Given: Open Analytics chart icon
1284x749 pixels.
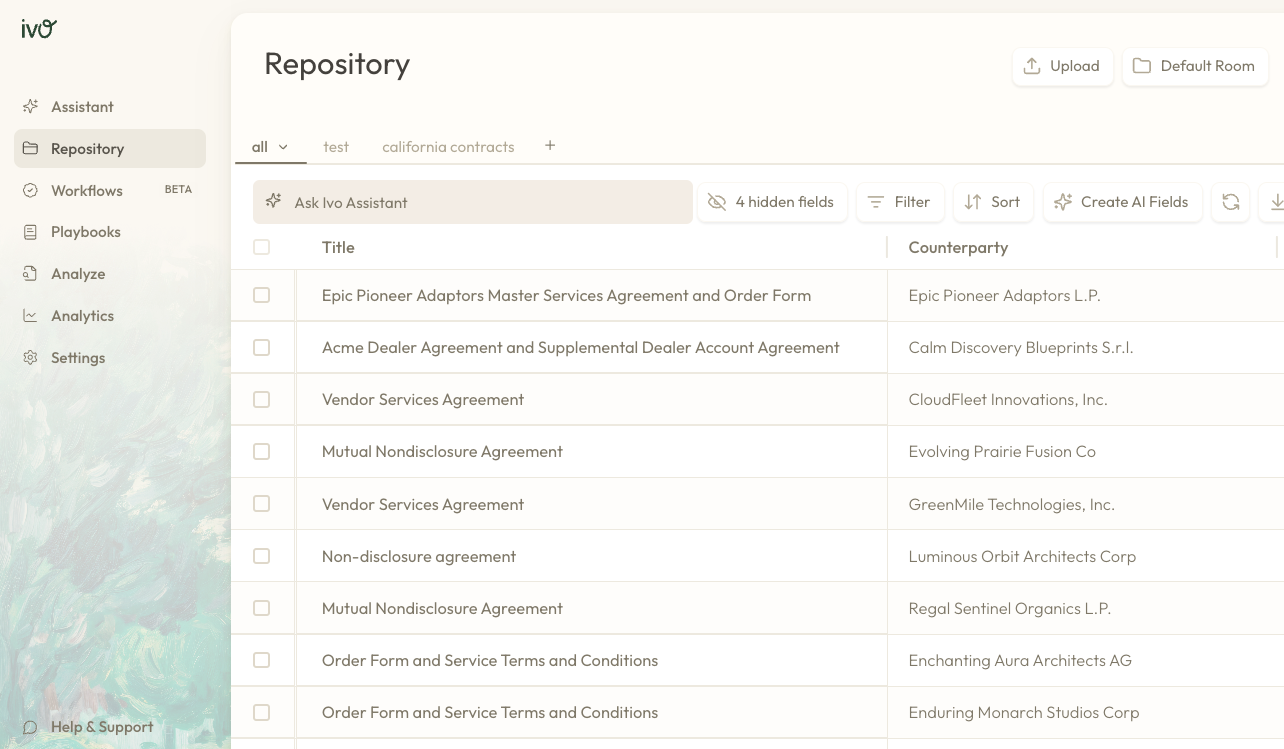Looking at the screenshot, I should (31, 316).
